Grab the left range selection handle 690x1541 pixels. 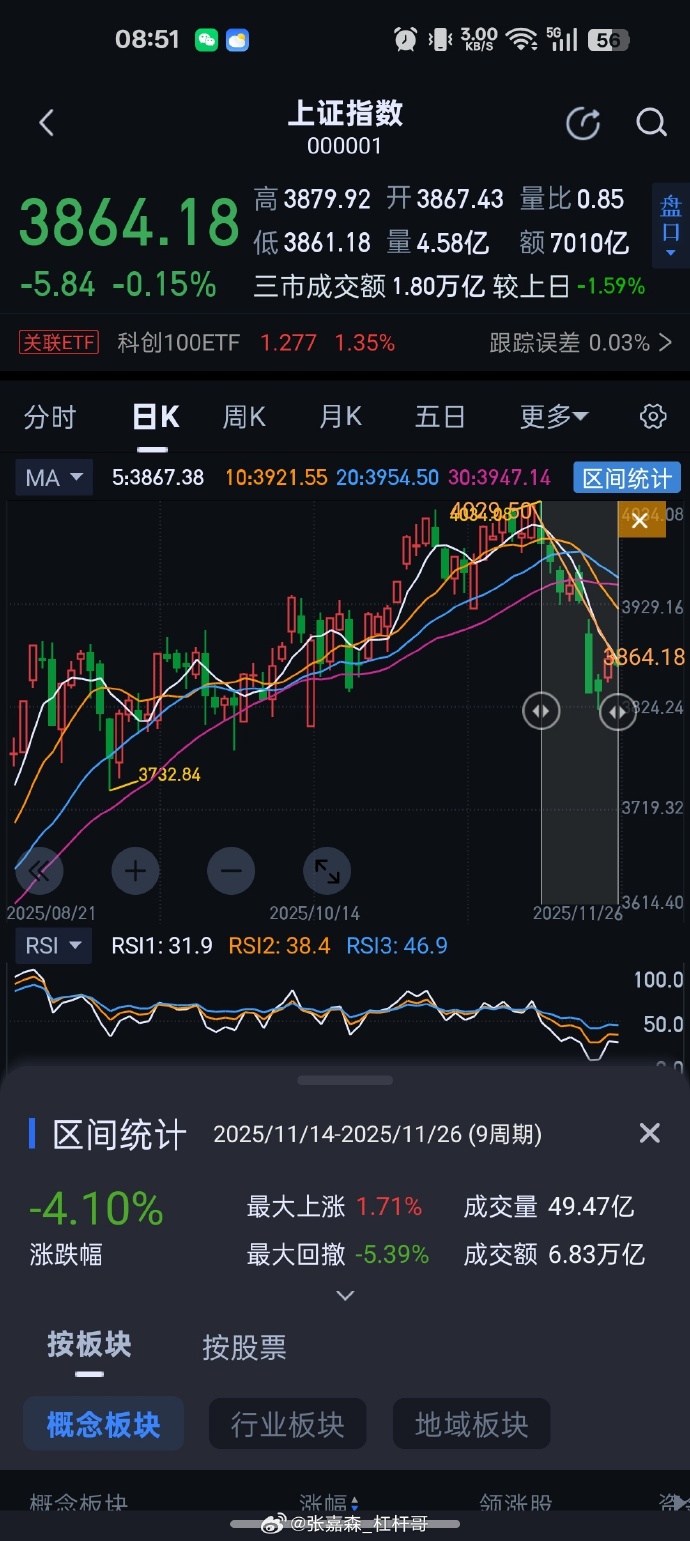[541, 711]
